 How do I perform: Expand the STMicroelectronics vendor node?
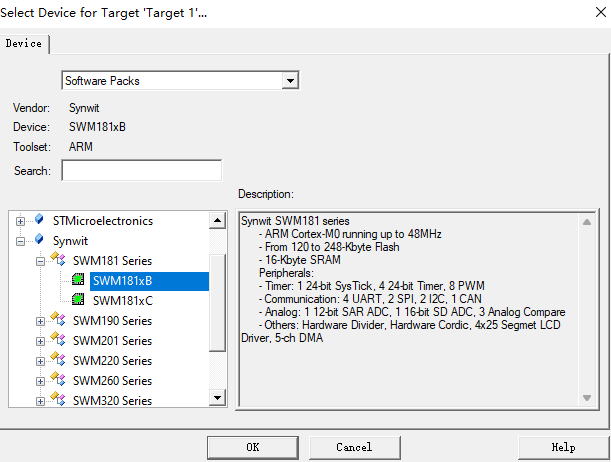21,220
